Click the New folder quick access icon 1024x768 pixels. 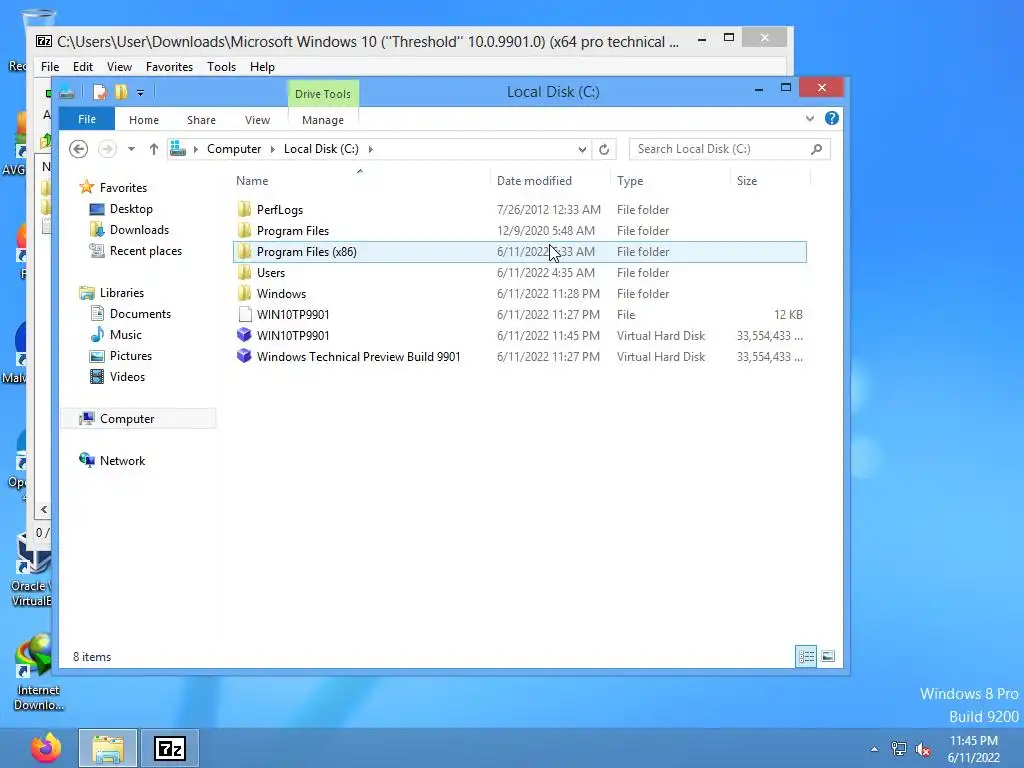(121, 92)
